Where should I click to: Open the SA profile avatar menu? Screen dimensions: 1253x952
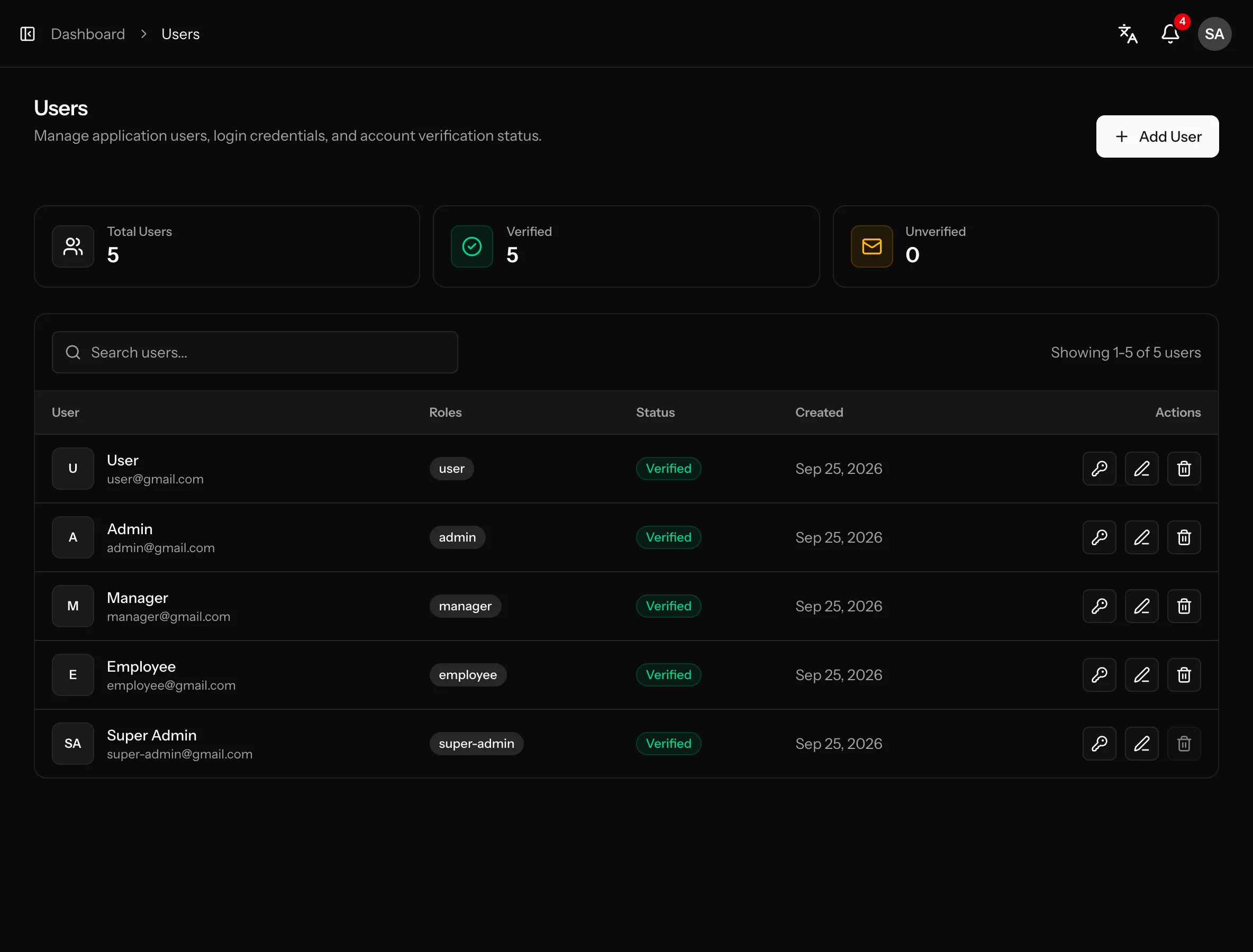(1214, 34)
